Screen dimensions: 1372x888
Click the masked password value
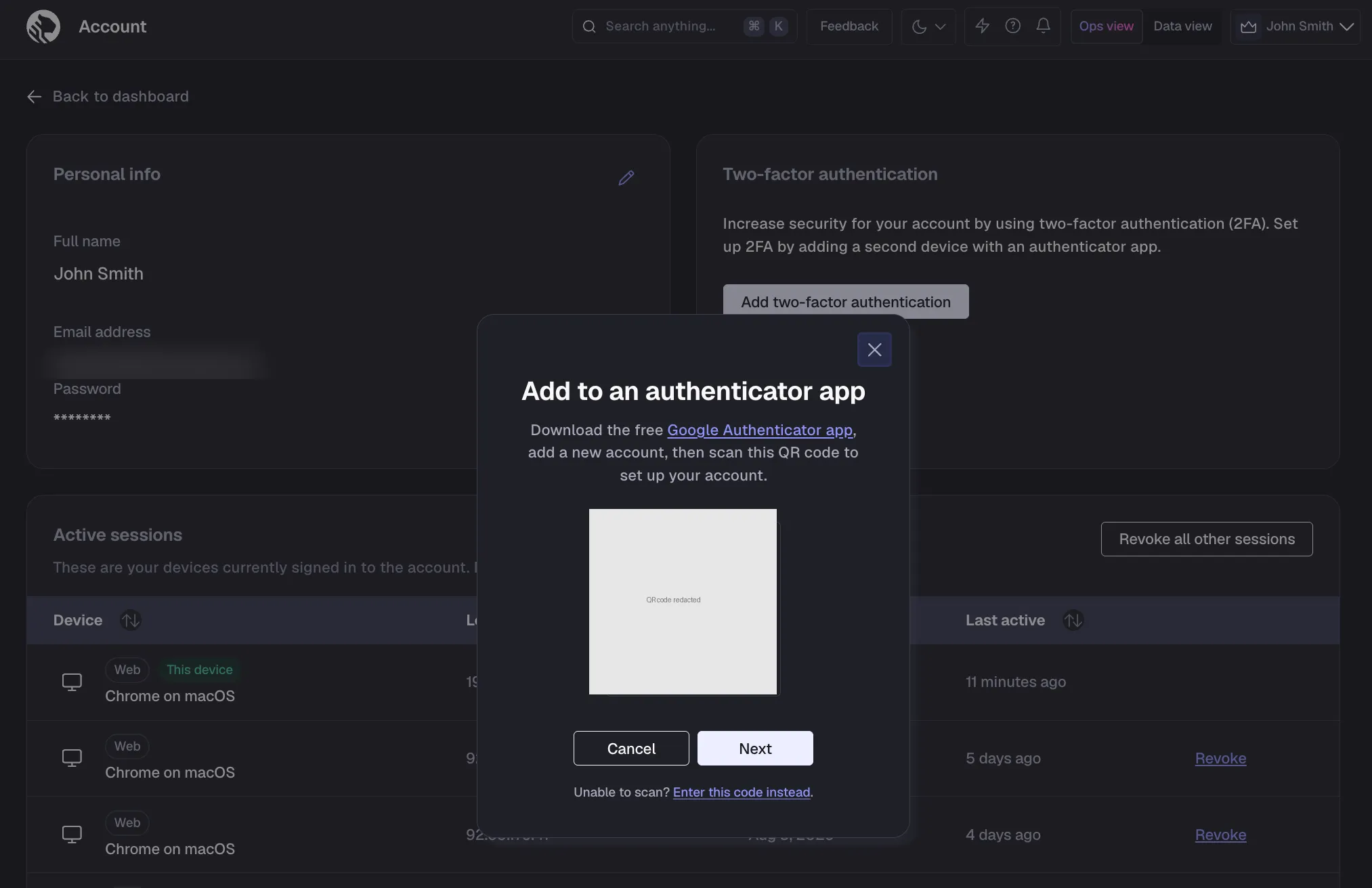pos(82,418)
